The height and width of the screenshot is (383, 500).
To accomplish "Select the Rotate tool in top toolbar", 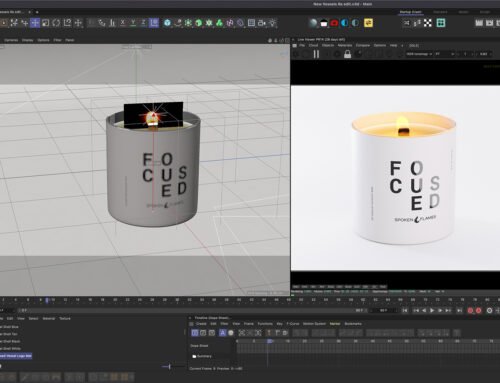I will tap(56, 23).
